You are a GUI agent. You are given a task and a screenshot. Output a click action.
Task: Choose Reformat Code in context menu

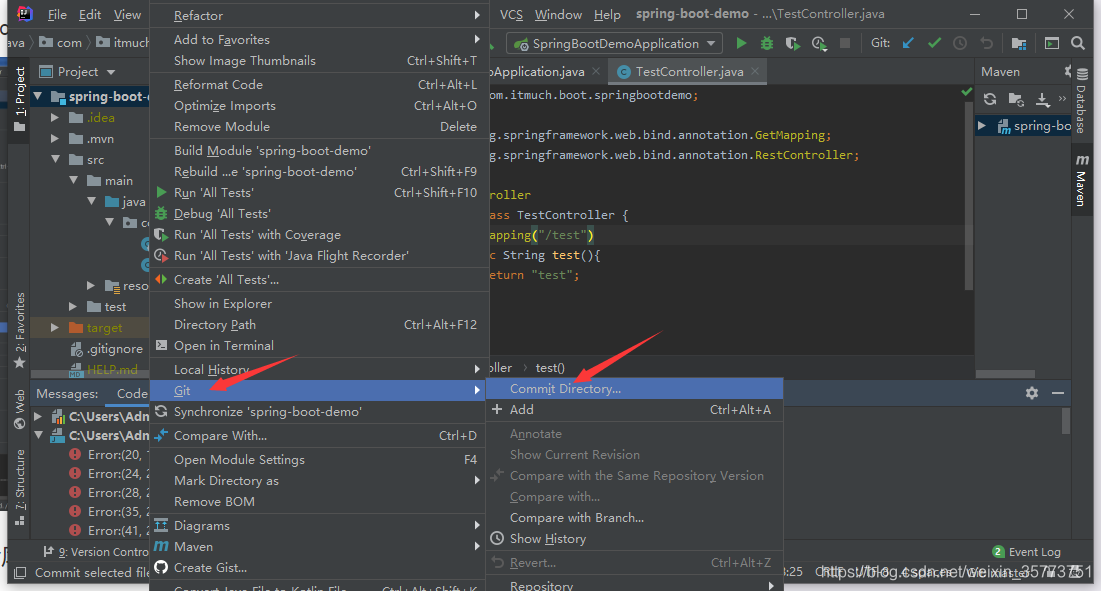coord(319,85)
